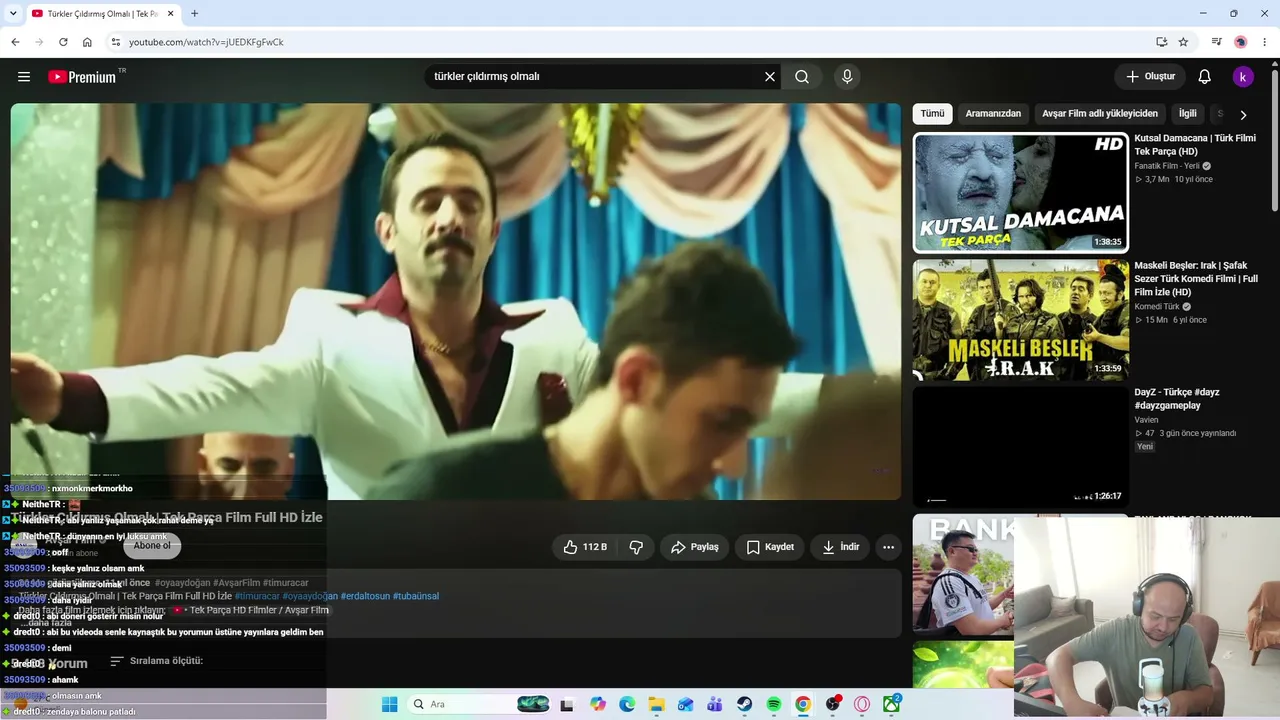Save video with Kaydet button
The width and height of the screenshot is (1280, 720).
click(770, 547)
